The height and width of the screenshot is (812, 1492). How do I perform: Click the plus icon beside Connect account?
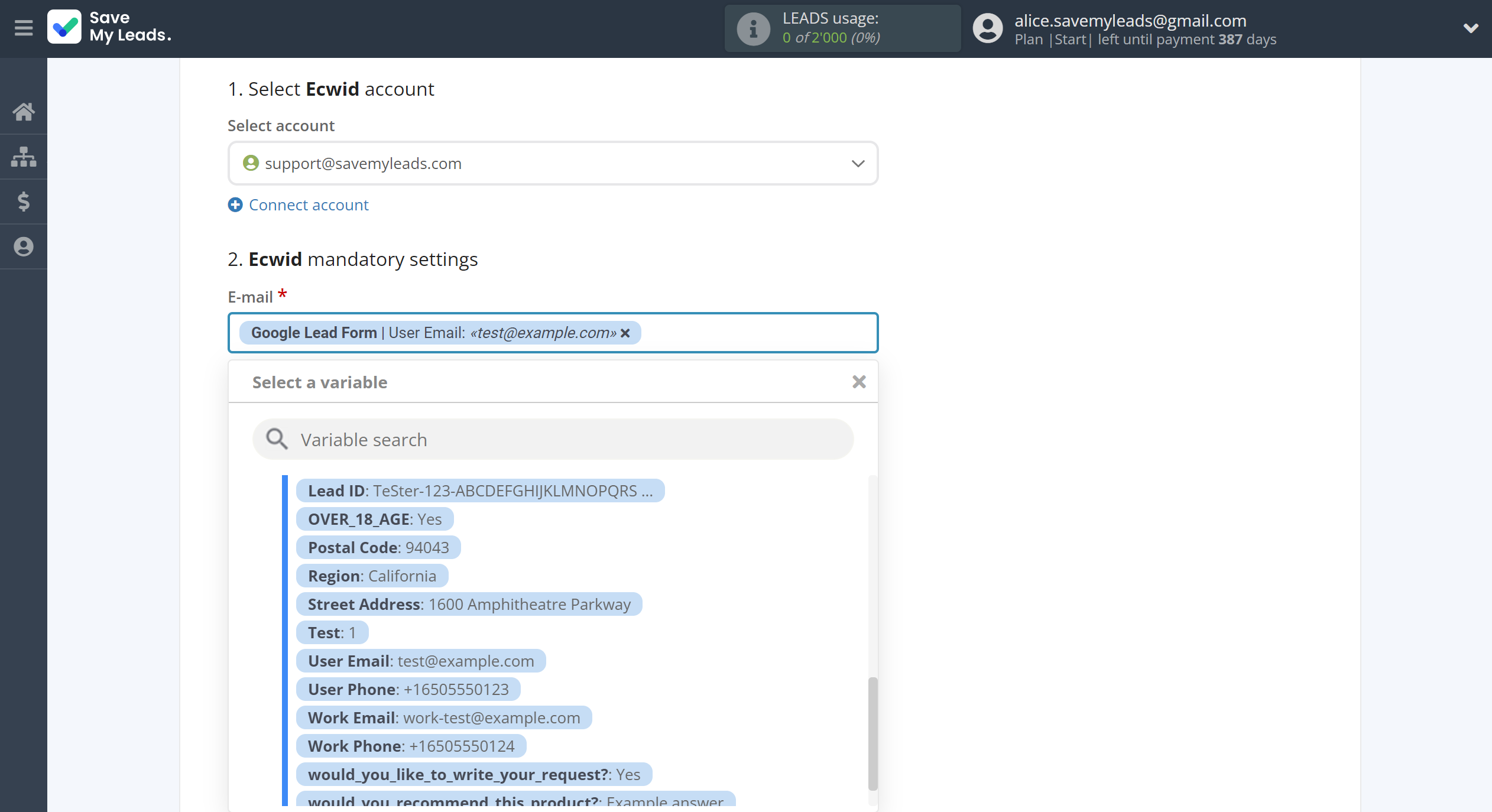235,205
